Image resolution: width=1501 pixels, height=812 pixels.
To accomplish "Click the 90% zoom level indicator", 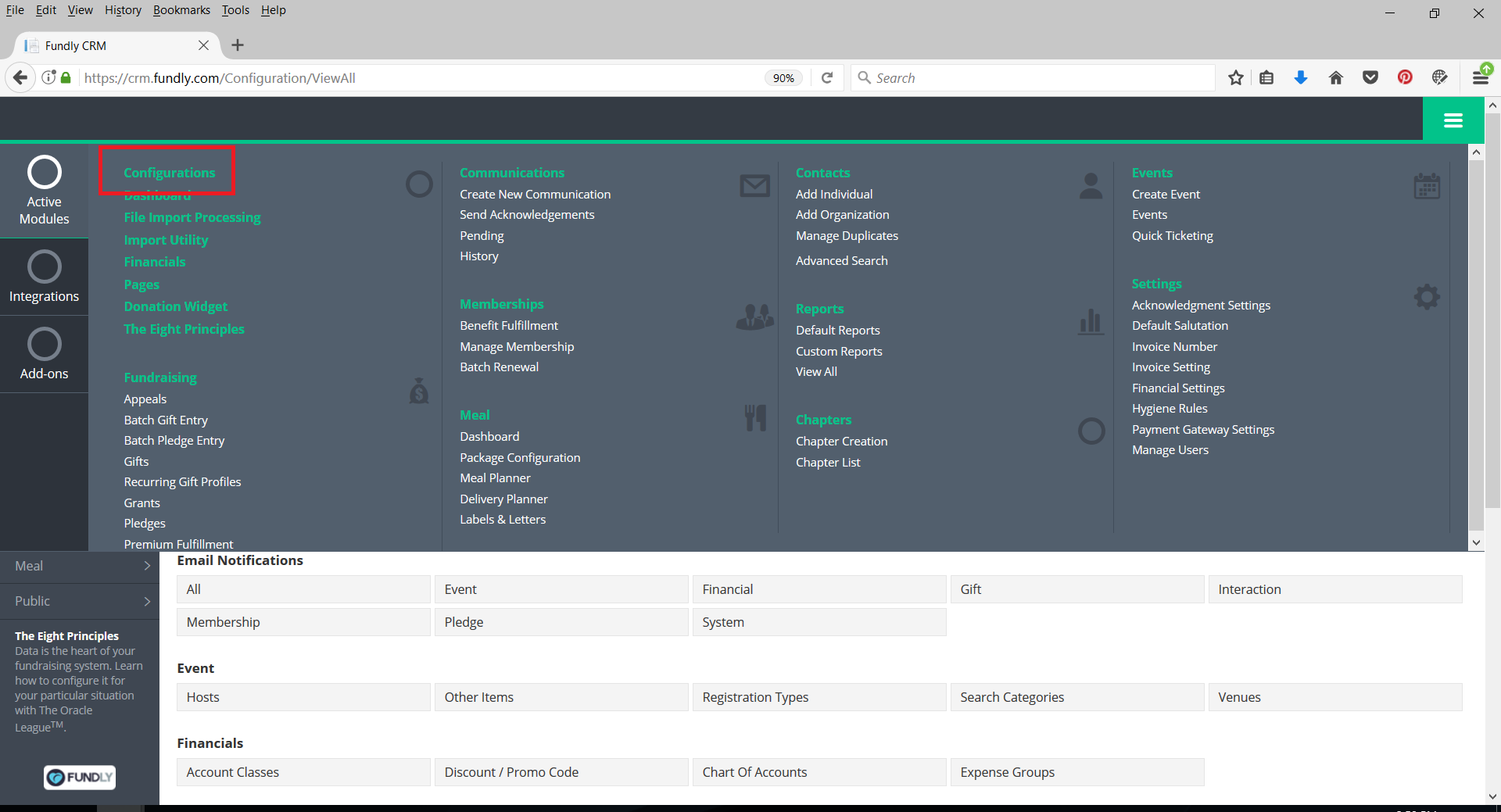I will [783, 77].
